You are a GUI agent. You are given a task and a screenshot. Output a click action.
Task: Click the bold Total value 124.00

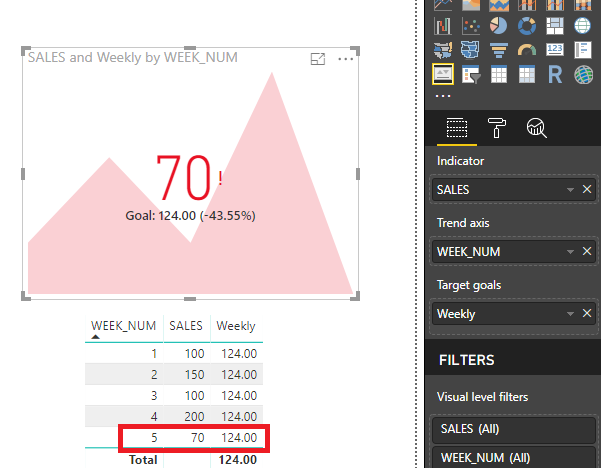tap(238, 460)
